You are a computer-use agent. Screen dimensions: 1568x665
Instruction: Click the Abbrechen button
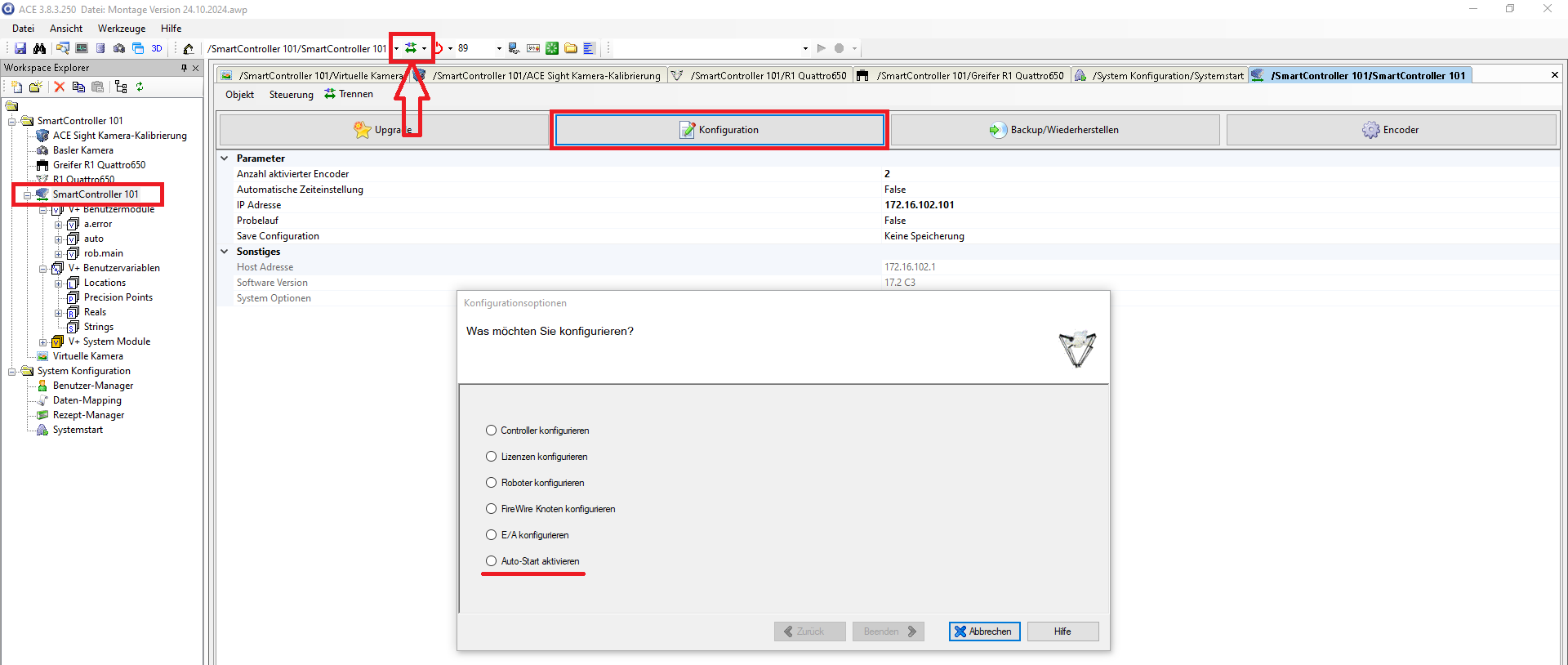pyautogui.click(x=984, y=632)
